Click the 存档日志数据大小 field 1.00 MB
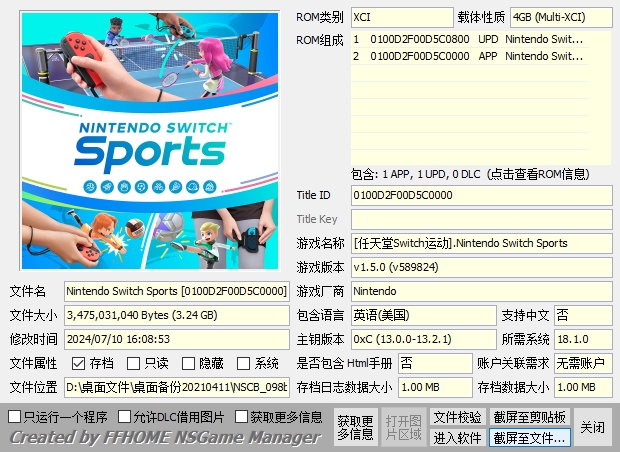The image size is (620, 452). click(435, 388)
